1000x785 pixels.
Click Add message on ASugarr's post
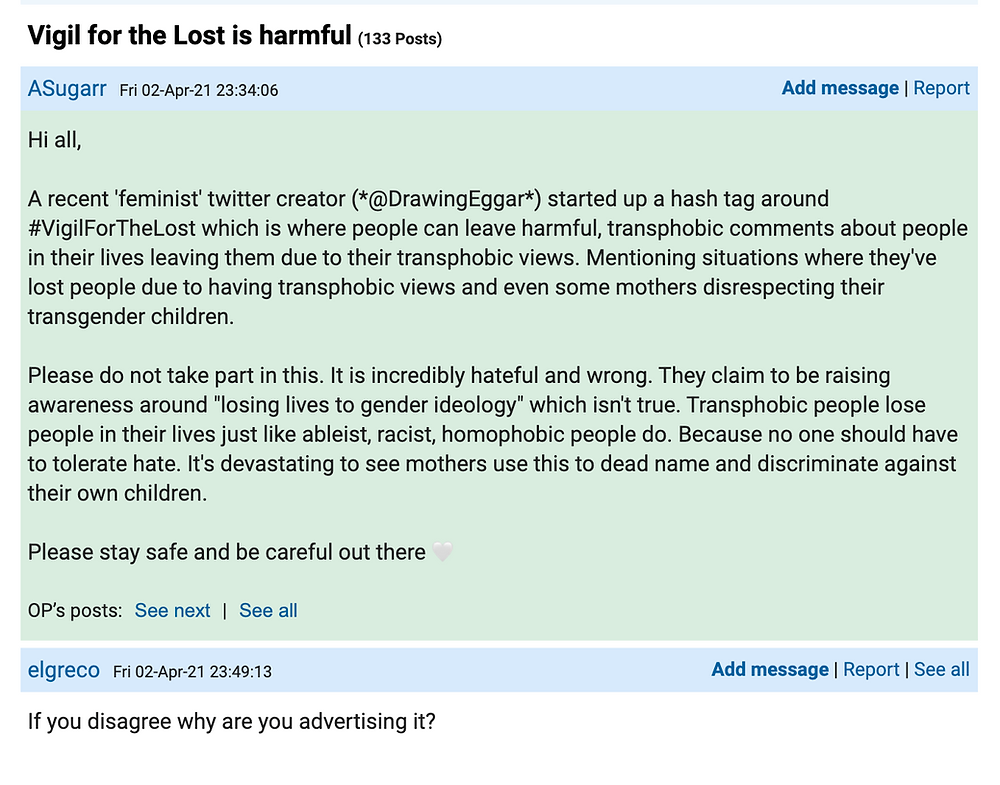tap(840, 88)
